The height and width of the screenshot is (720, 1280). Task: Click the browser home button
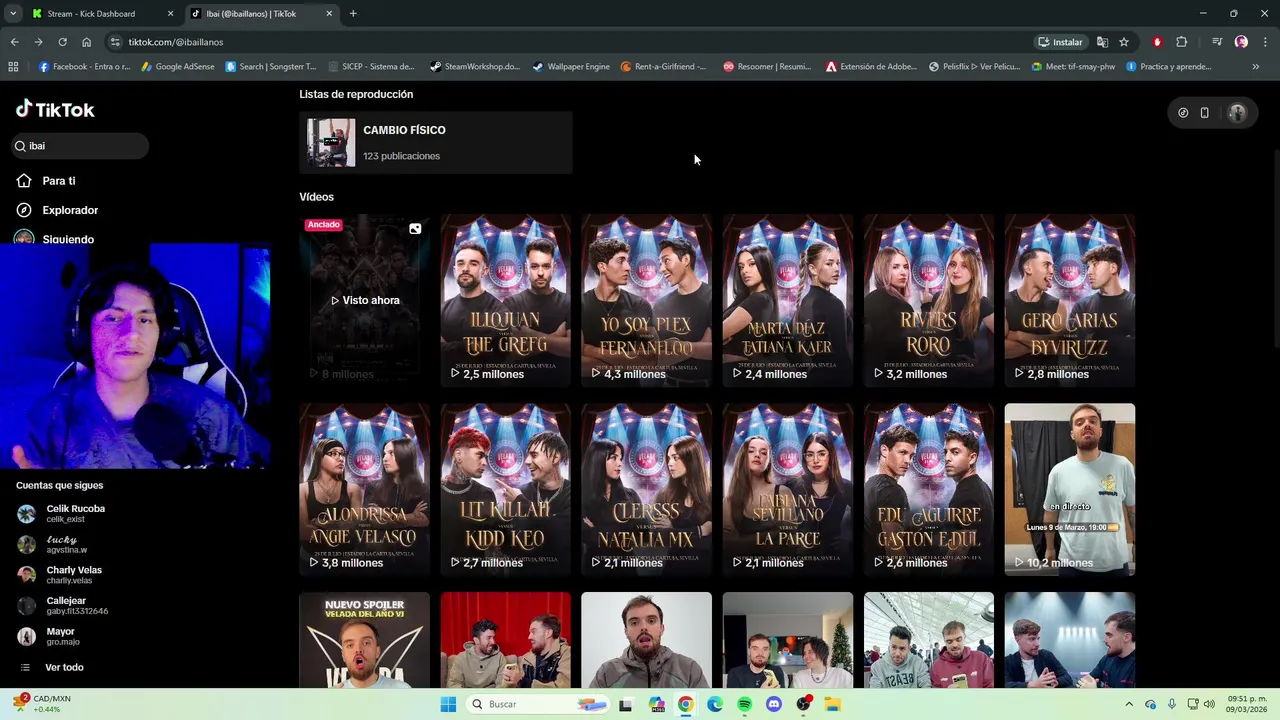pyautogui.click(x=86, y=42)
